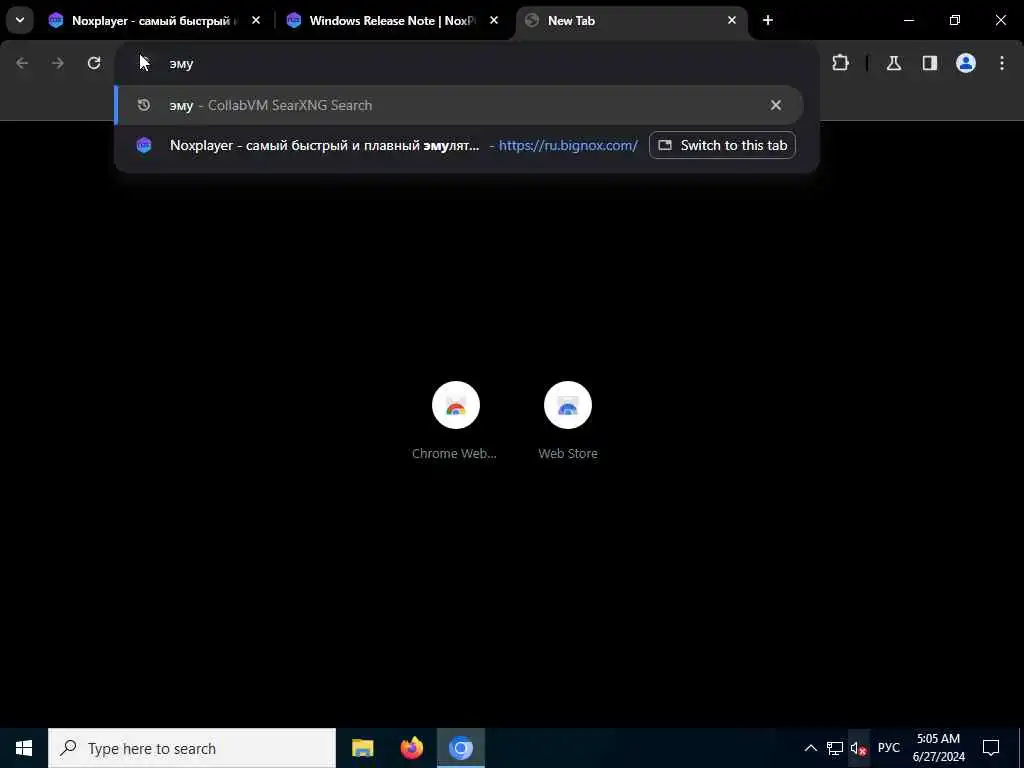Screen dimensions: 1024x768
Task: Open the muted volume tray icon
Action: [858, 748]
